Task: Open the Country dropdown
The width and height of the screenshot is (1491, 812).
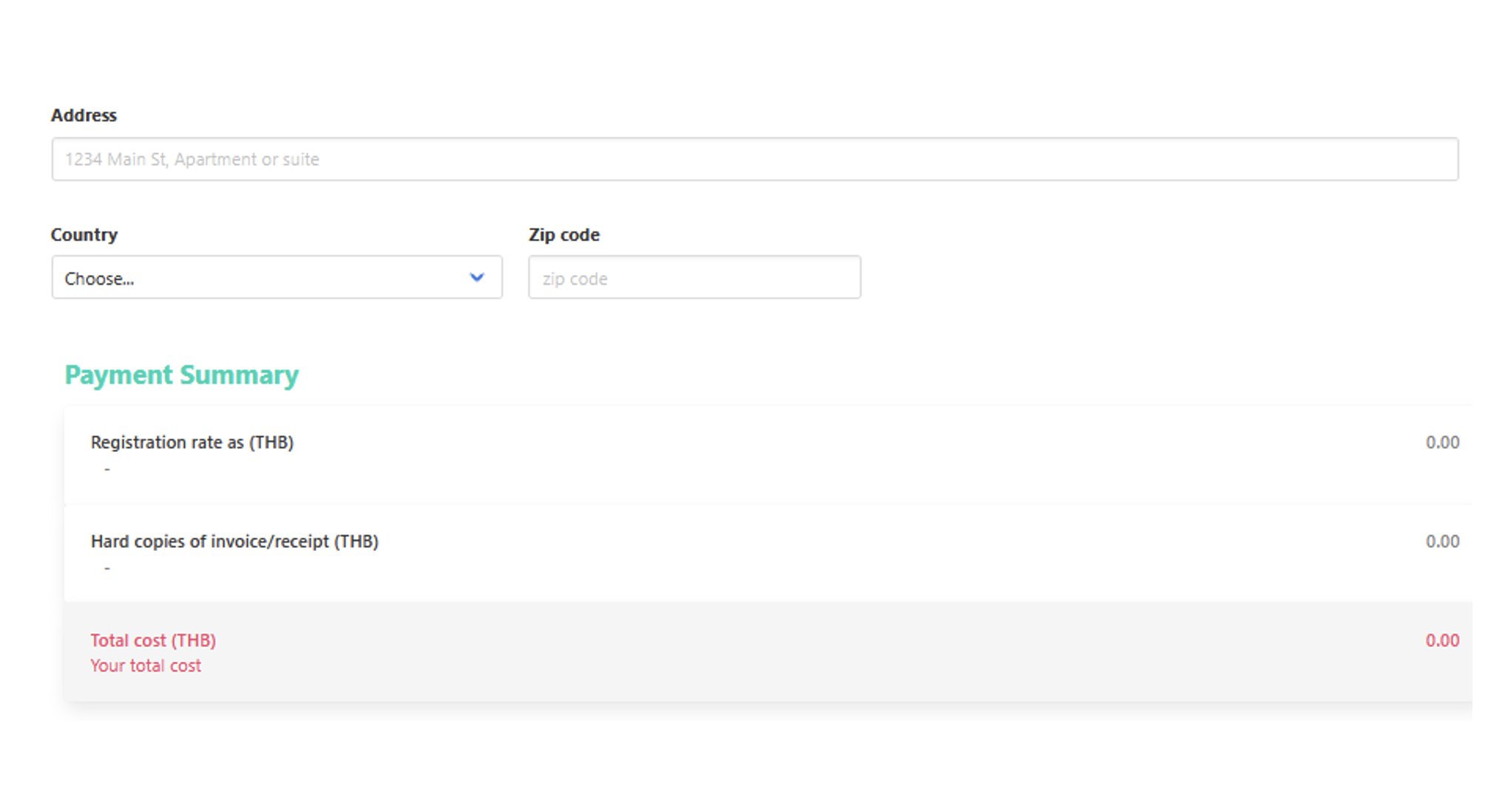Action: (x=277, y=278)
